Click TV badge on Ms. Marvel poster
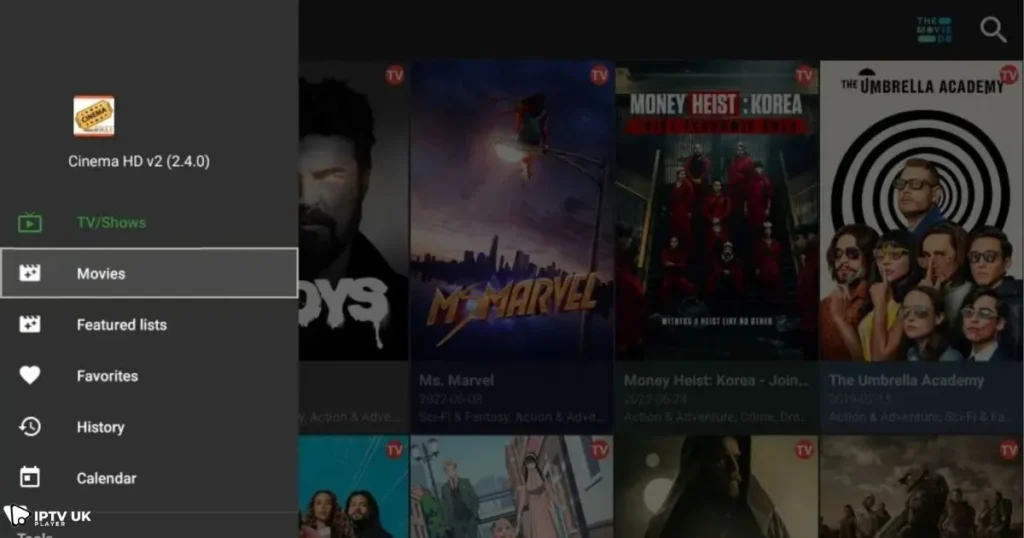The height and width of the screenshot is (538, 1024). point(599,75)
